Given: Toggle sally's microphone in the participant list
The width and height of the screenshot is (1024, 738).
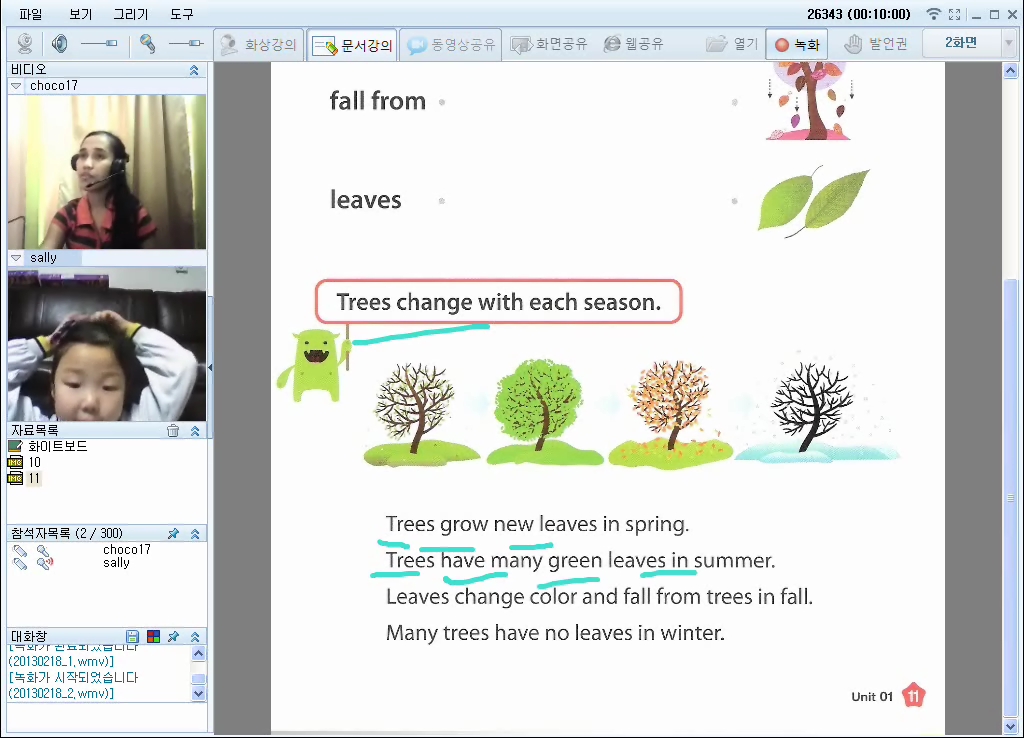Looking at the screenshot, I should [43, 563].
